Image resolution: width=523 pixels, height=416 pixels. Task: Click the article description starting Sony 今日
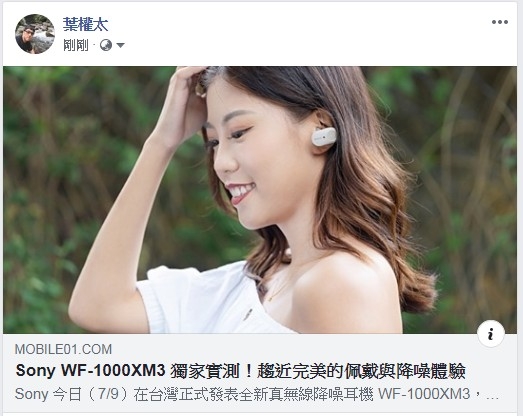[x=257, y=394]
